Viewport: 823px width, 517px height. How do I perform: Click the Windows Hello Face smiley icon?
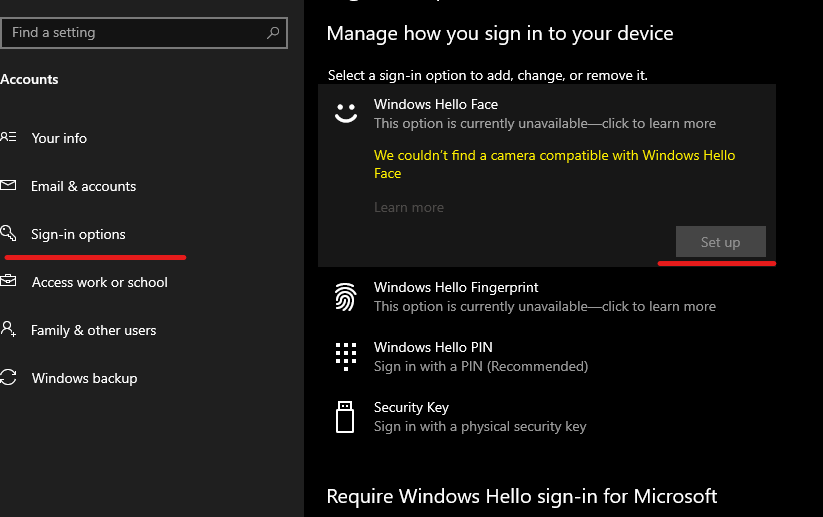[x=346, y=114]
